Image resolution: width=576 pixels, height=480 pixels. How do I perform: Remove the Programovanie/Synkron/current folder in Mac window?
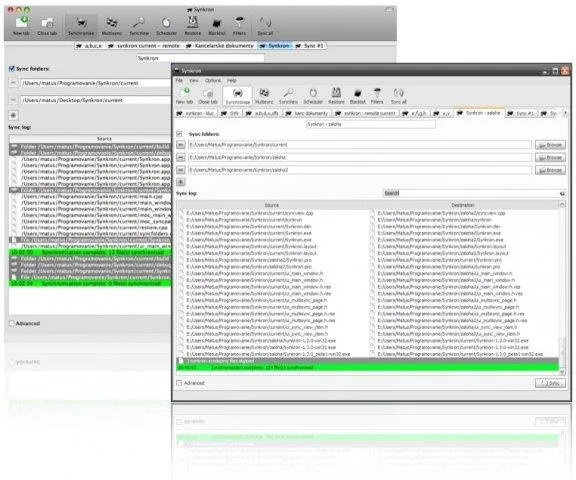13,83
